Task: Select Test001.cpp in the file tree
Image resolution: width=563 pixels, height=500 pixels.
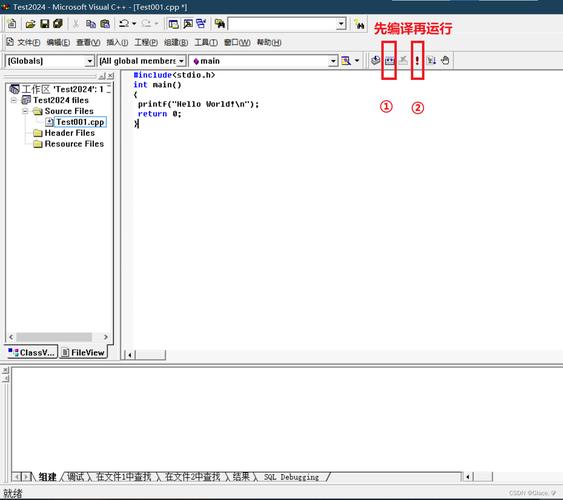Action: coord(80,122)
